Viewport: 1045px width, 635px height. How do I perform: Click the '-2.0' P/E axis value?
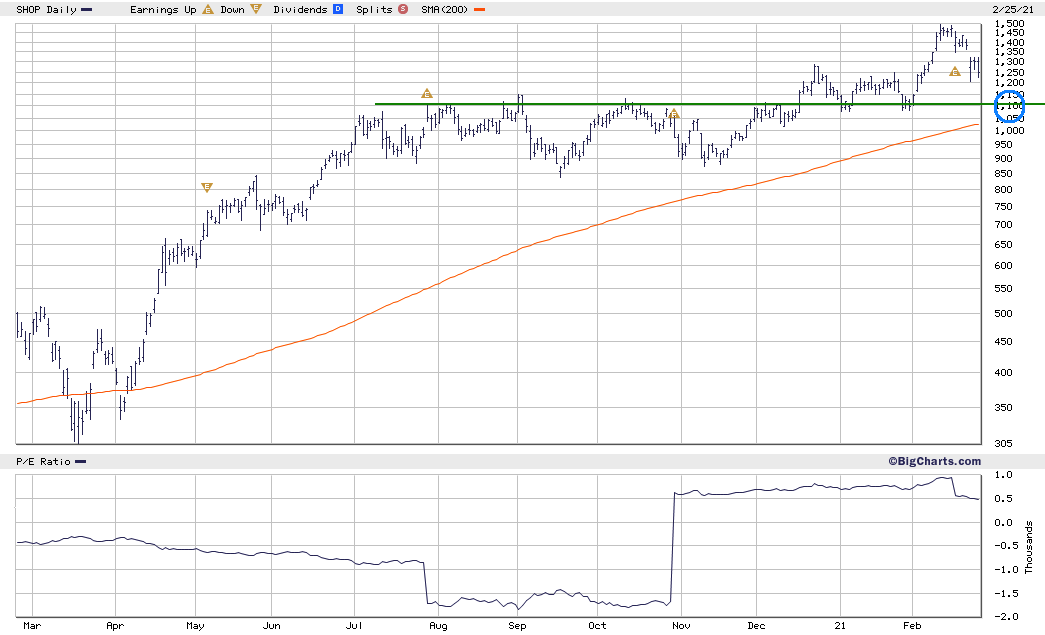click(1006, 616)
